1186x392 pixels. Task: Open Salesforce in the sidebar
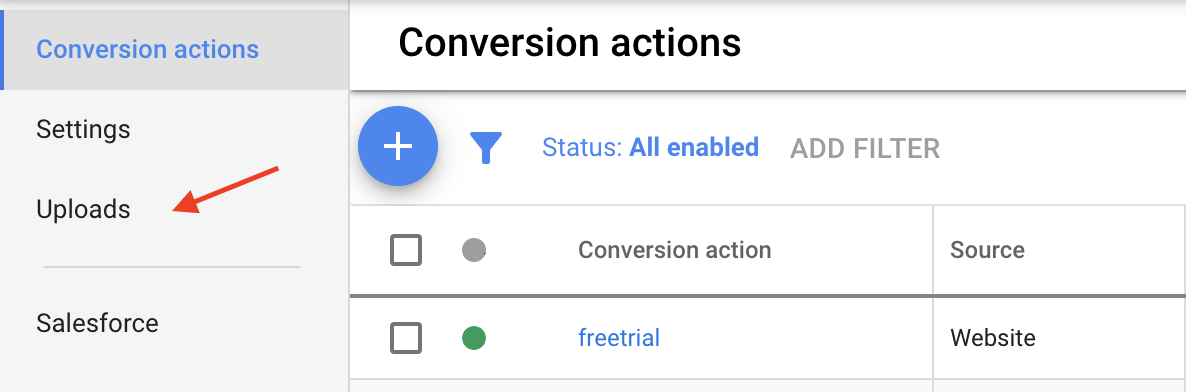tap(98, 323)
